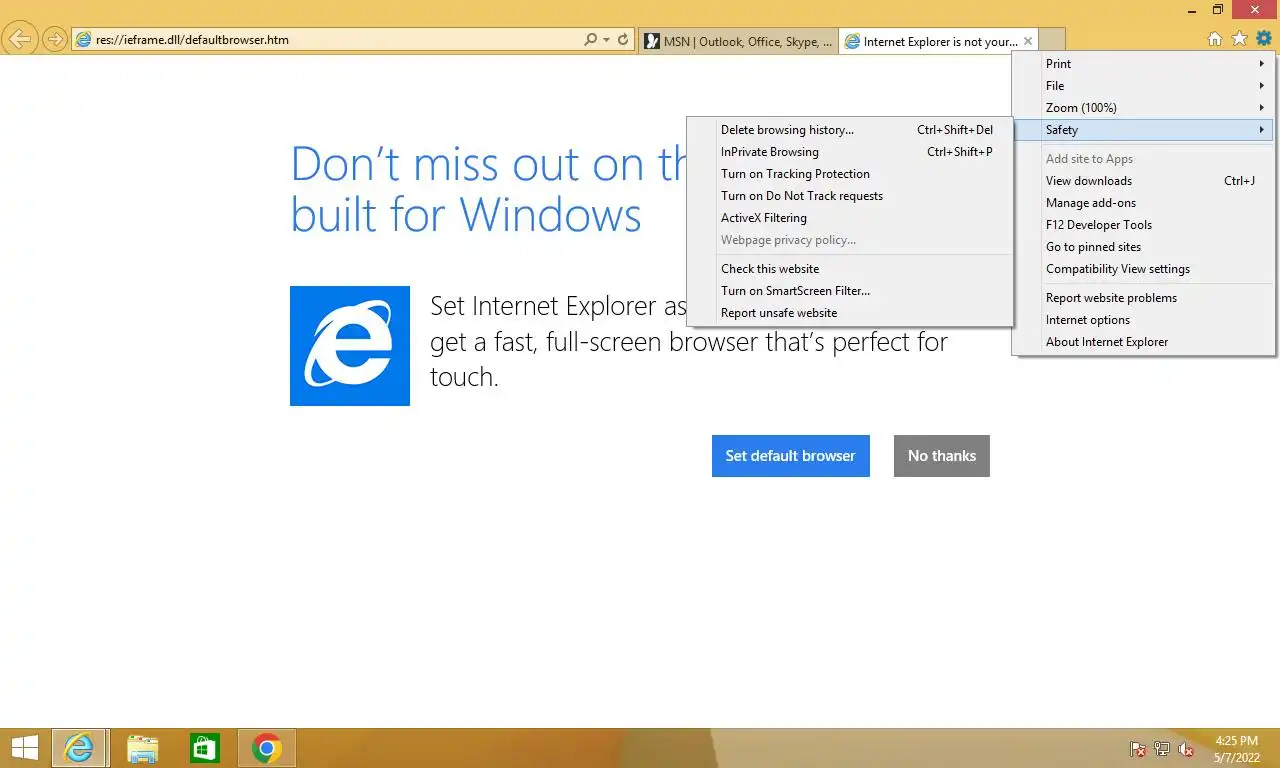This screenshot has width=1280, height=768.
Task: Click the browser Back arrow button
Action: tap(20, 40)
